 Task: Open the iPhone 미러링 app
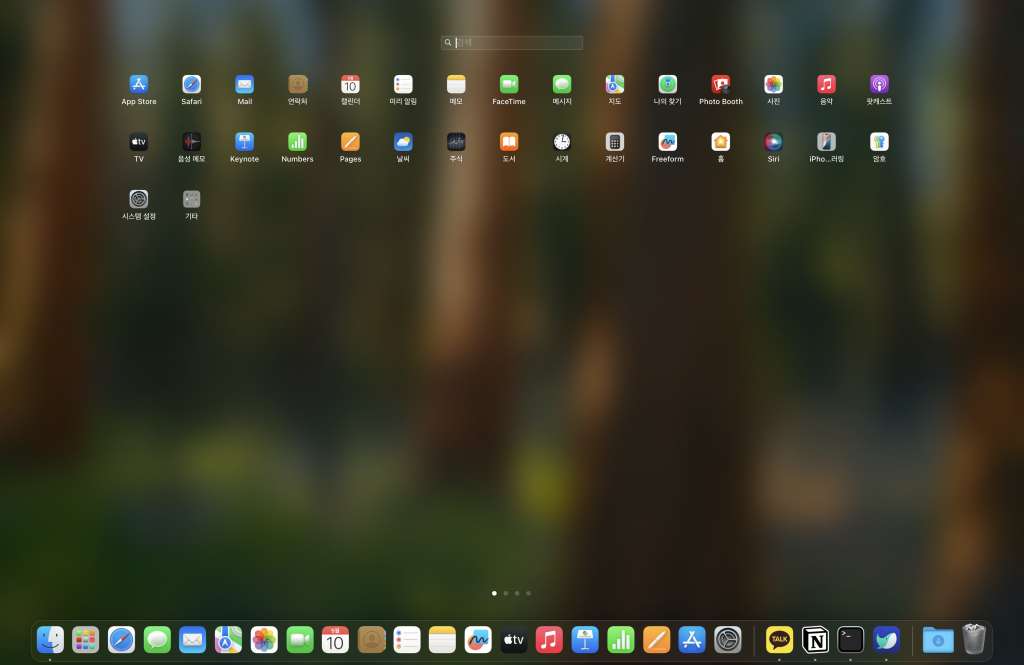826,142
